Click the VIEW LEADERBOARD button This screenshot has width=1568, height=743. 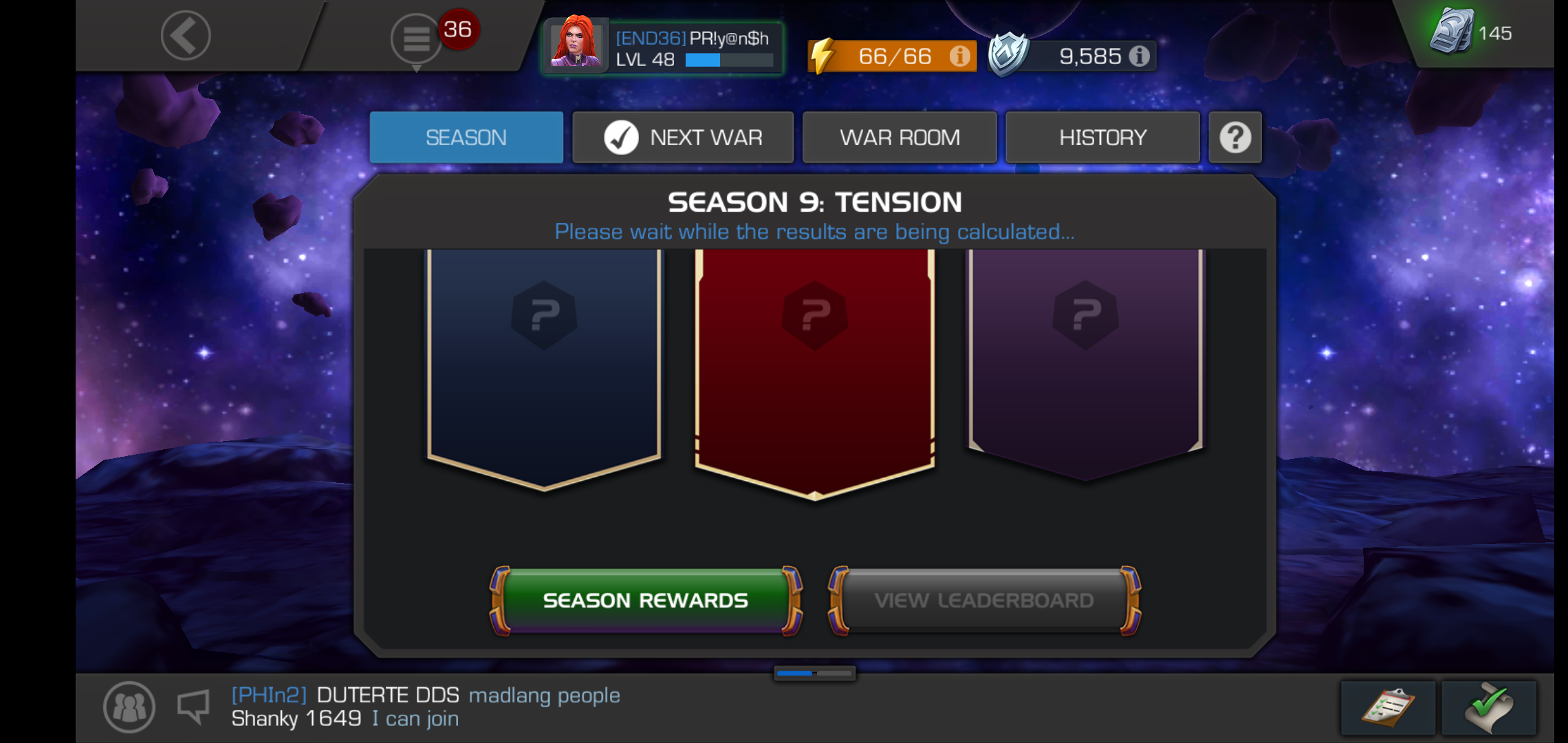pyautogui.click(x=984, y=601)
